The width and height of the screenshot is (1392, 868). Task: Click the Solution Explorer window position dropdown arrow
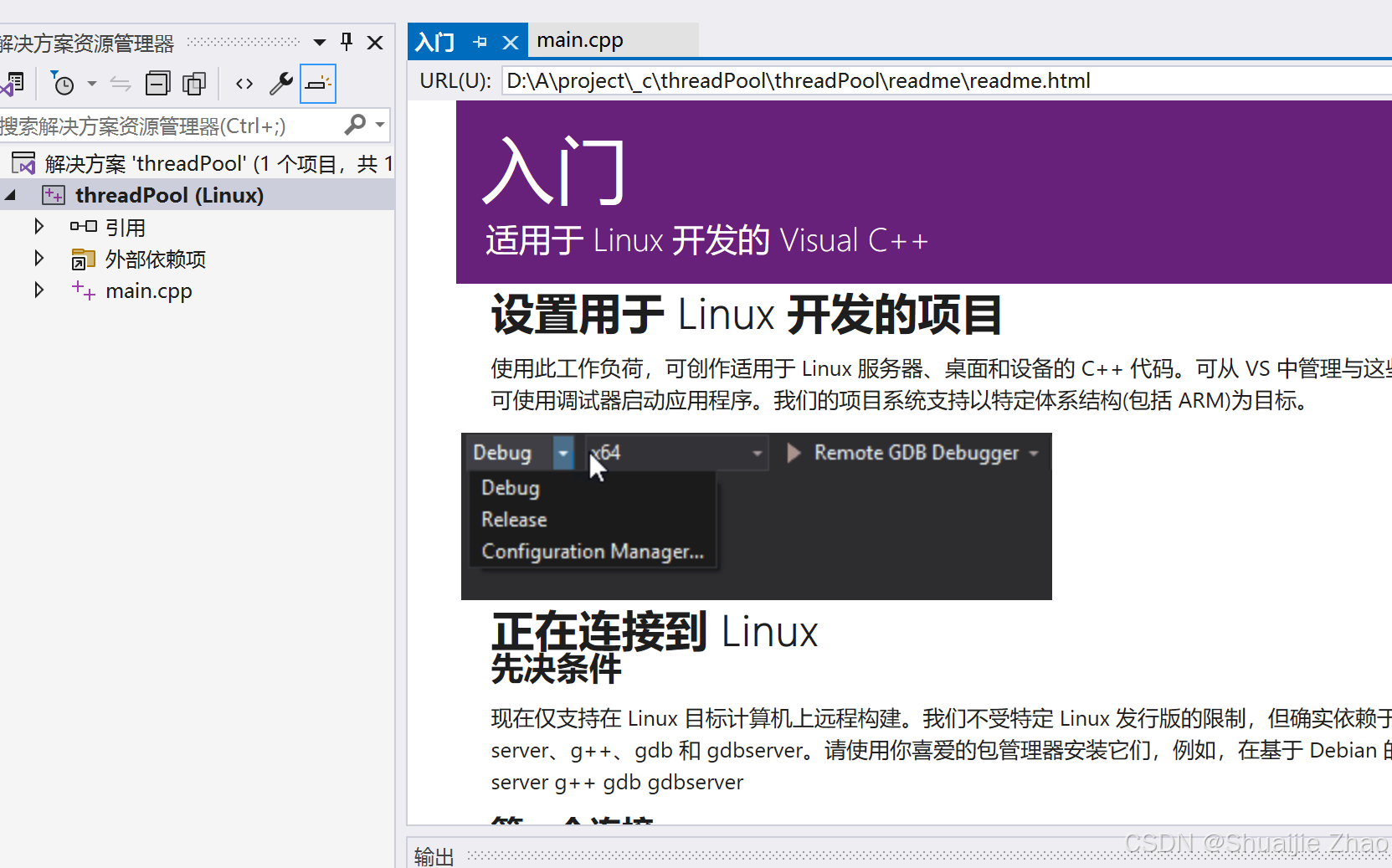(320, 42)
